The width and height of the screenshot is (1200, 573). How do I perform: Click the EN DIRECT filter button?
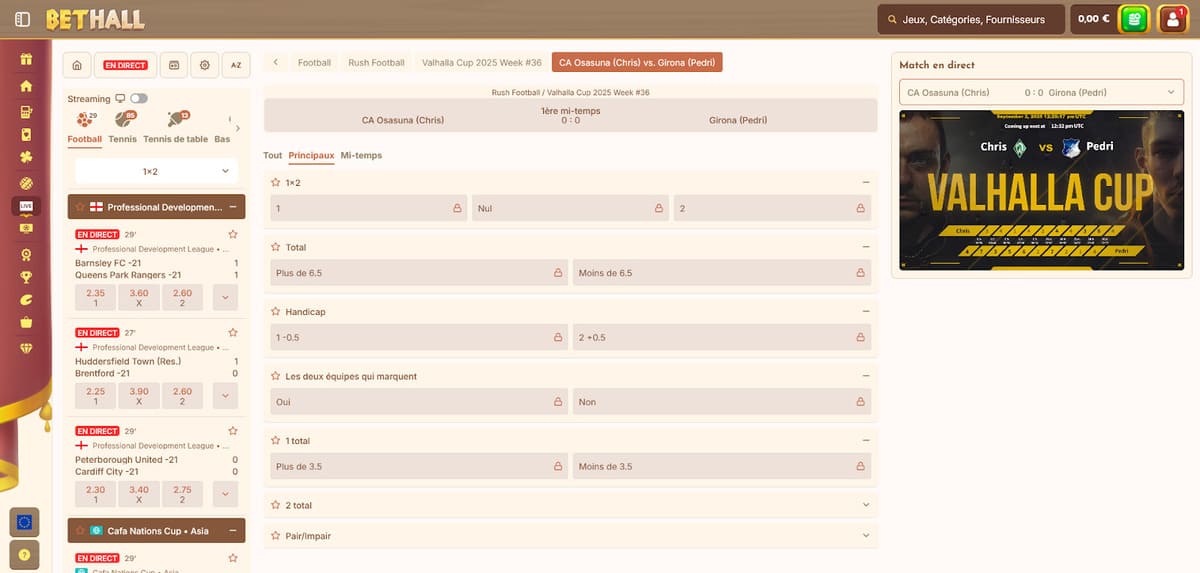coord(126,65)
